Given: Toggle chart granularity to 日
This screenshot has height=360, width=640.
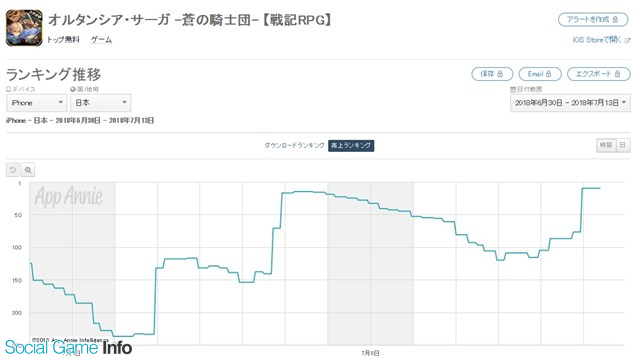Looking at the screenshot, I should pos(623,145).
